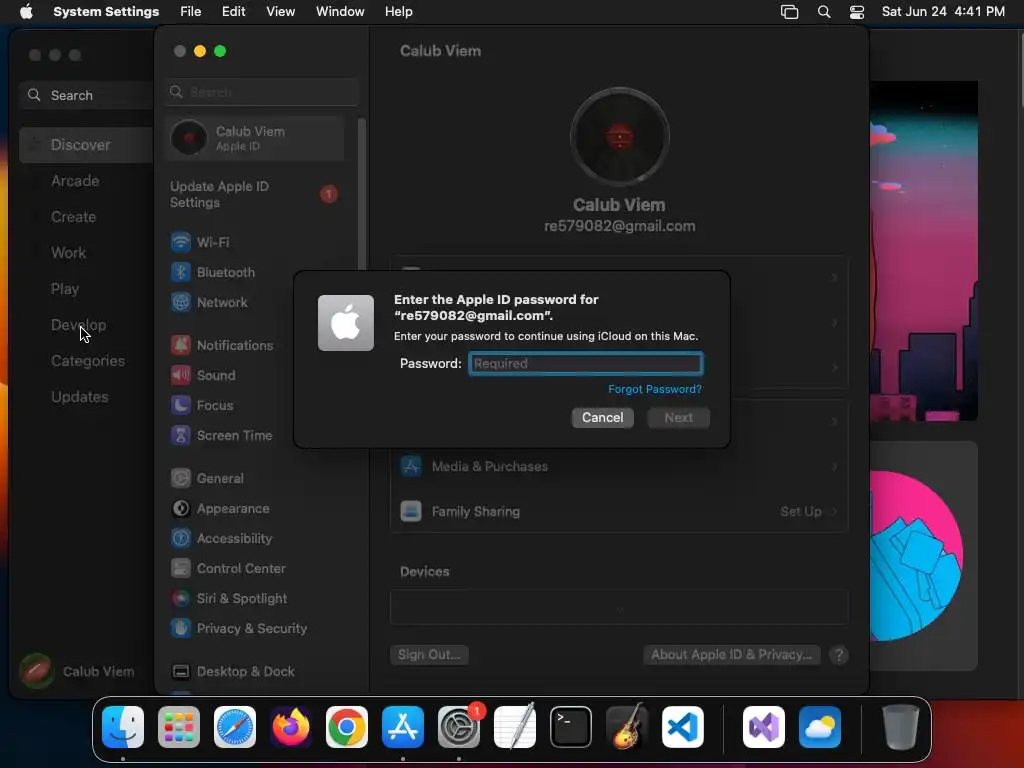The image size is (1024, 768).
Task: Open Control Center in the menu bar
Action: pyautogui.click(x=857, y=12)
